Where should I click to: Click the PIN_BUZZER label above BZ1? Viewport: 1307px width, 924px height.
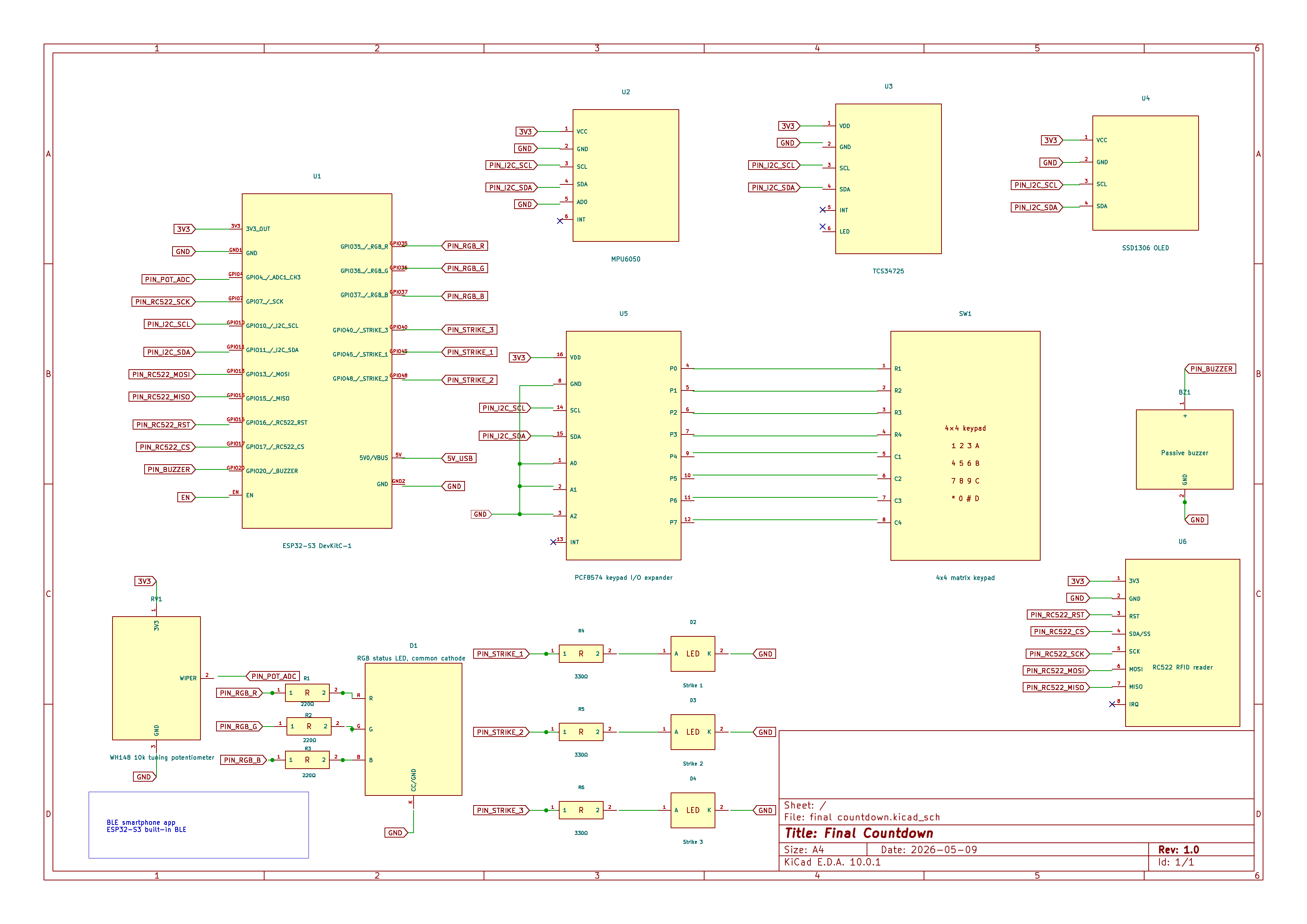pos(1211,369)
